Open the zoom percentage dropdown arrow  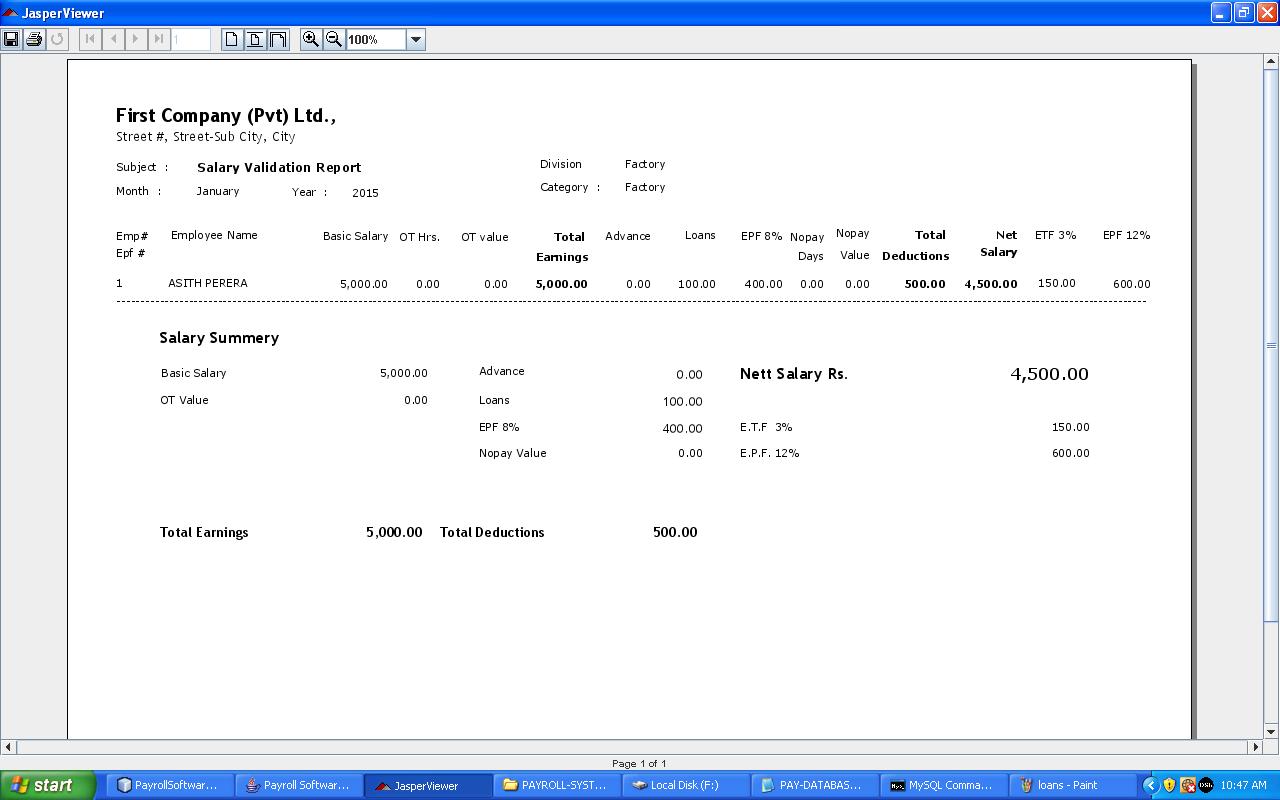pyautogui.click(x=417, y=39)
